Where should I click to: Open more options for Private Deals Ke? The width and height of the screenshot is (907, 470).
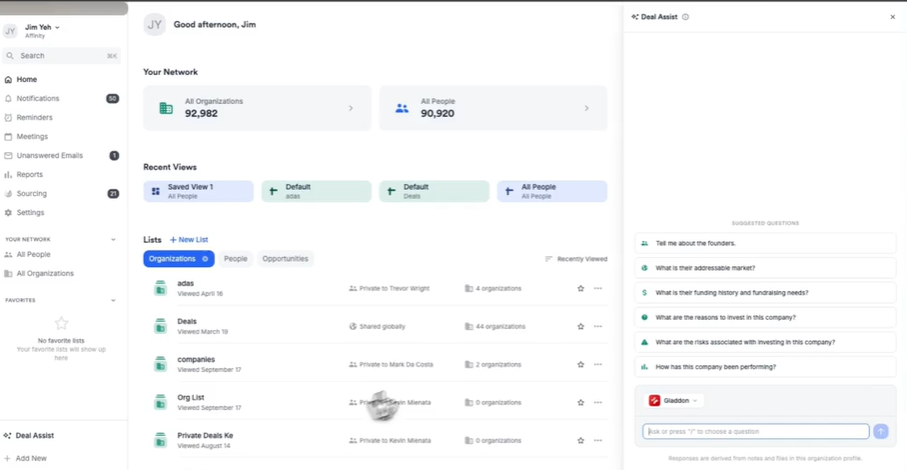598,441
